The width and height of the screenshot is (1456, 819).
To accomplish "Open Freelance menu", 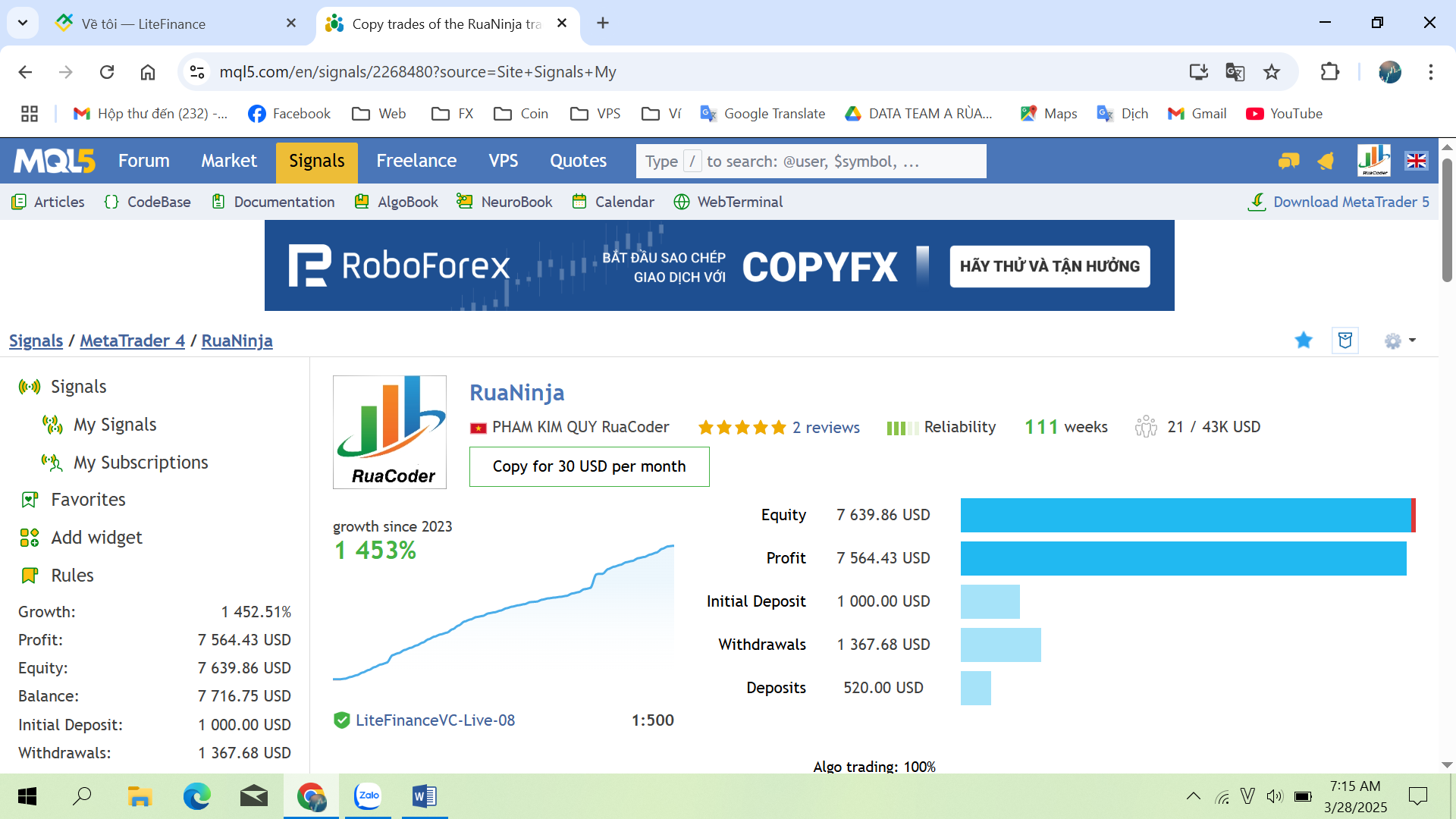I will pos(416,161).
